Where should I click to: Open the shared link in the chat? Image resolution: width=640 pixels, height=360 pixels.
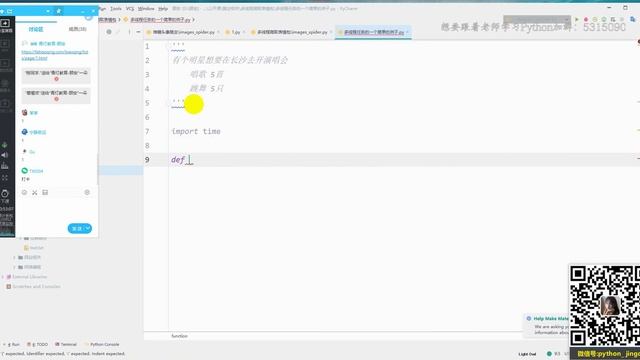coord(55,55)
